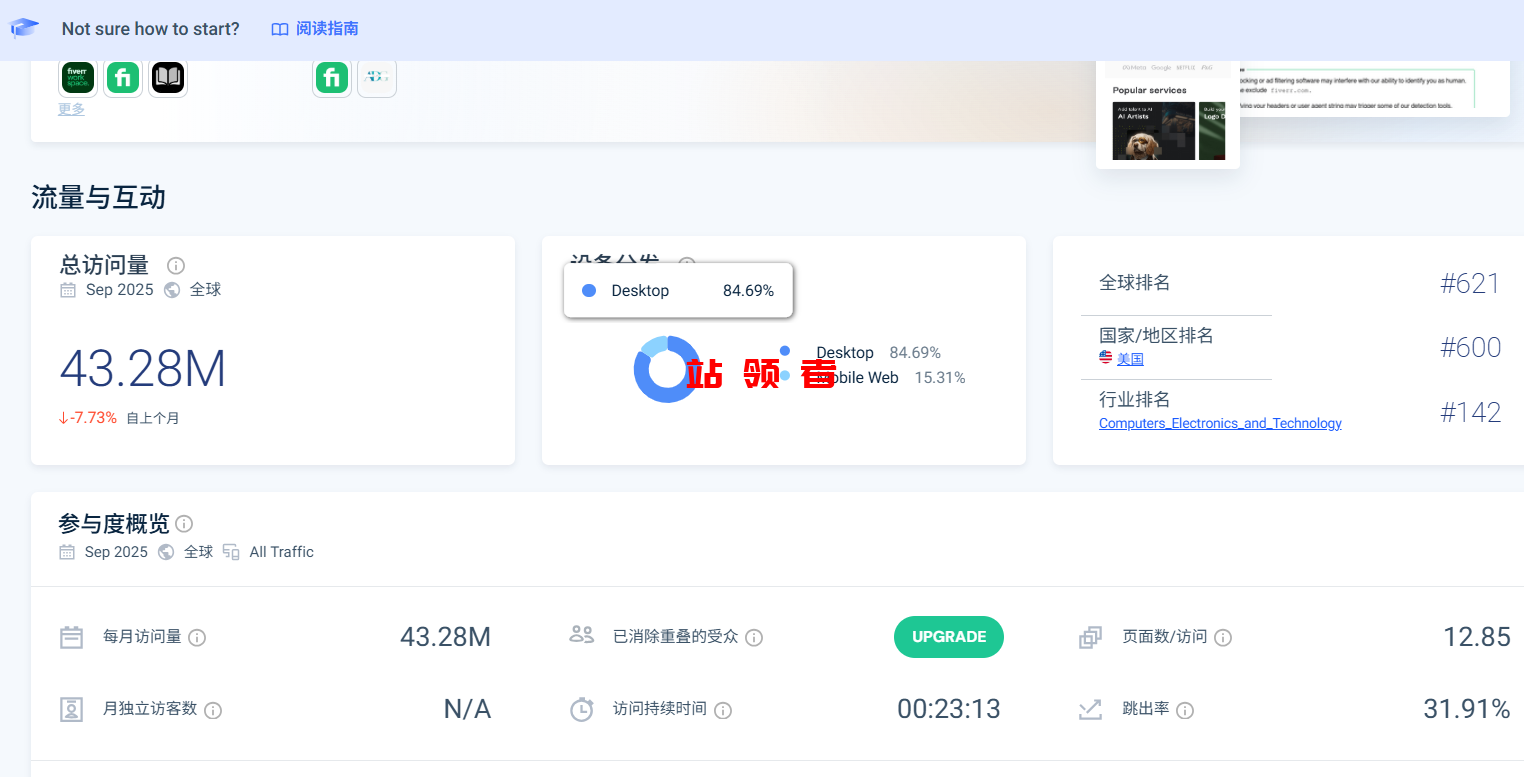Open the Fiverr website preview thumbnail
Viewport: 1524px width, 777px height.
[1167, 120]
